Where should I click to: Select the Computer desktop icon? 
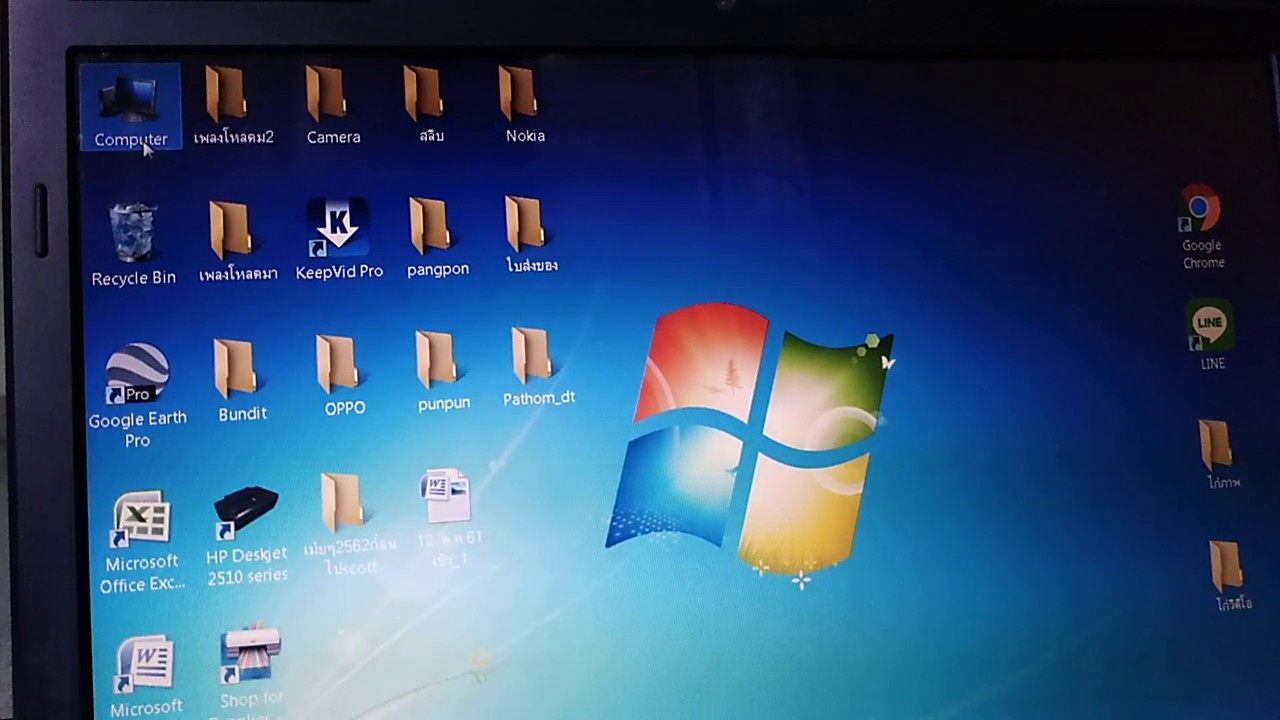pos(130,109)
